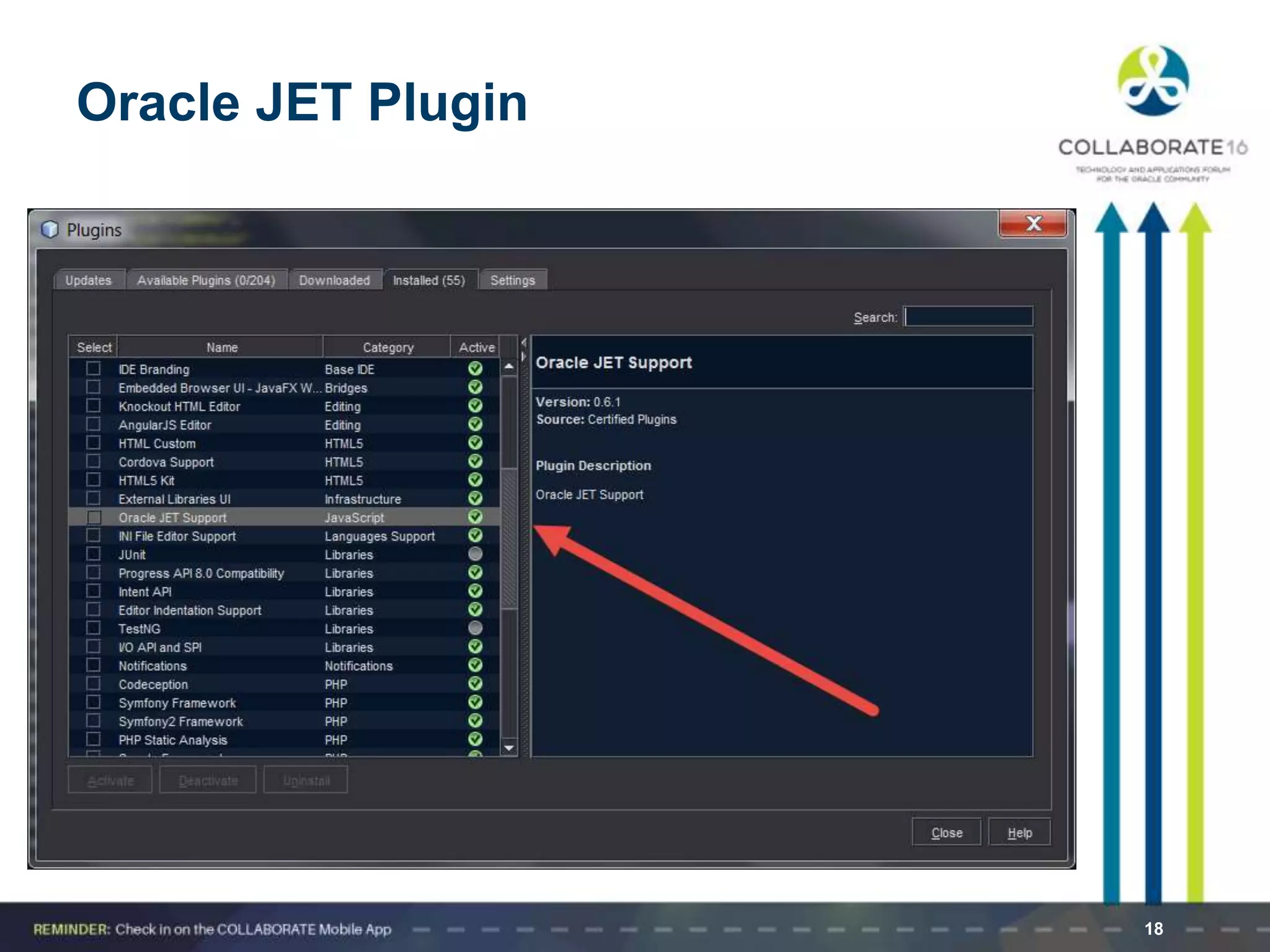The width and height of the screenshot is (1270, 952).
Task: Click active status icon for INI File Editor Support
Action: [x=475, y=535]
